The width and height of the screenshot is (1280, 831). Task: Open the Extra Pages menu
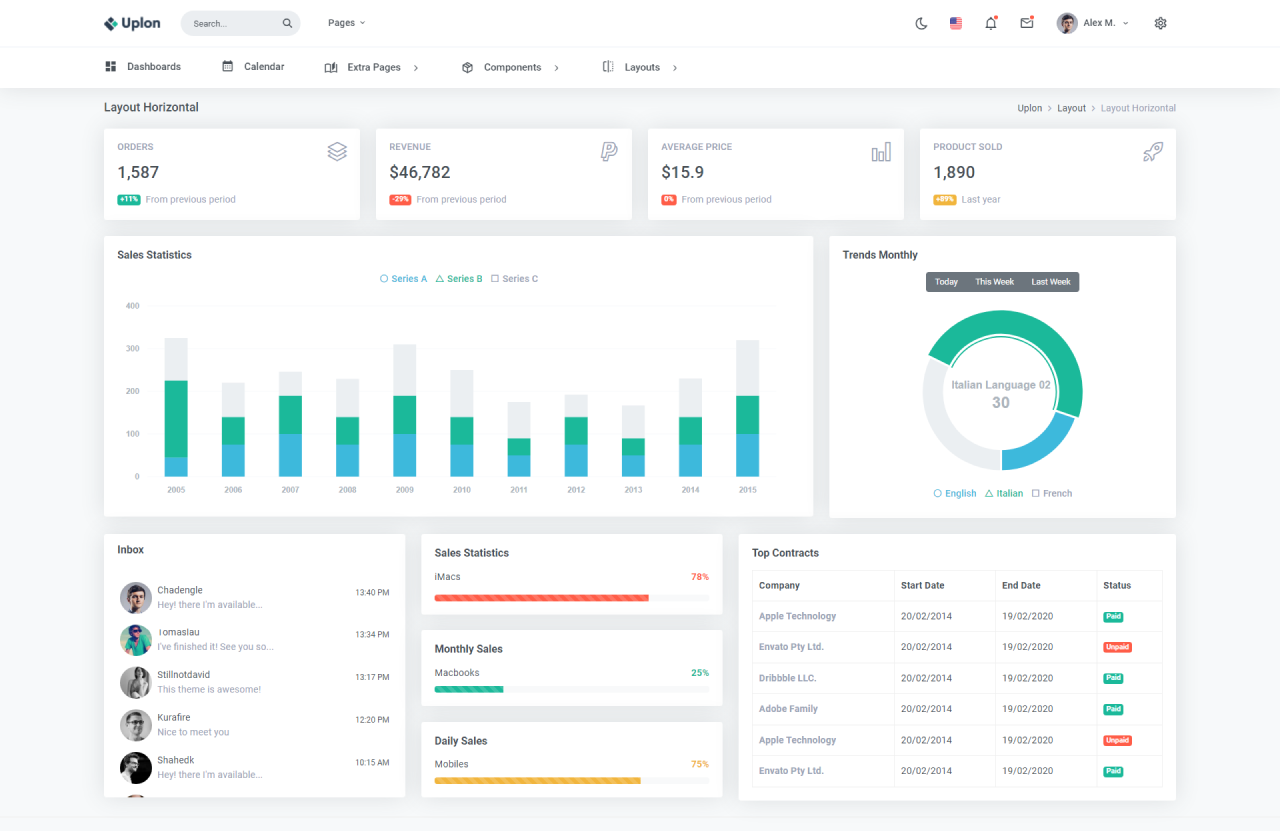coord(372,67)
